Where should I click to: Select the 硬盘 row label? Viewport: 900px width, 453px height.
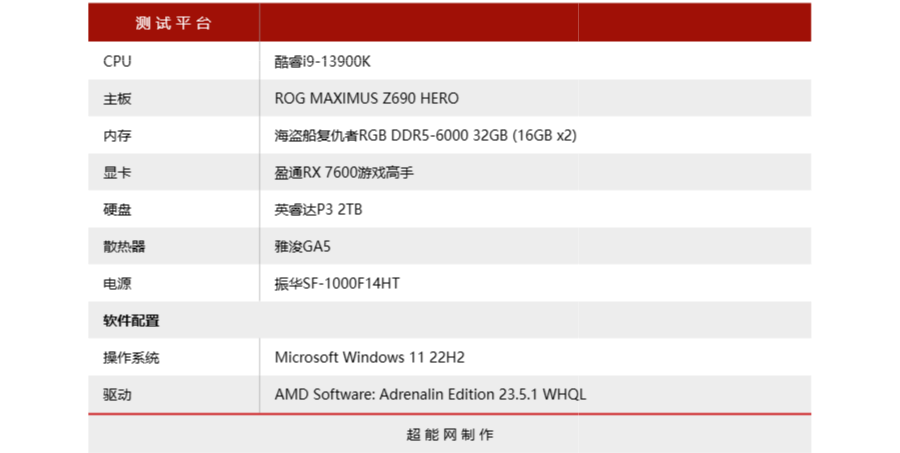117,210
